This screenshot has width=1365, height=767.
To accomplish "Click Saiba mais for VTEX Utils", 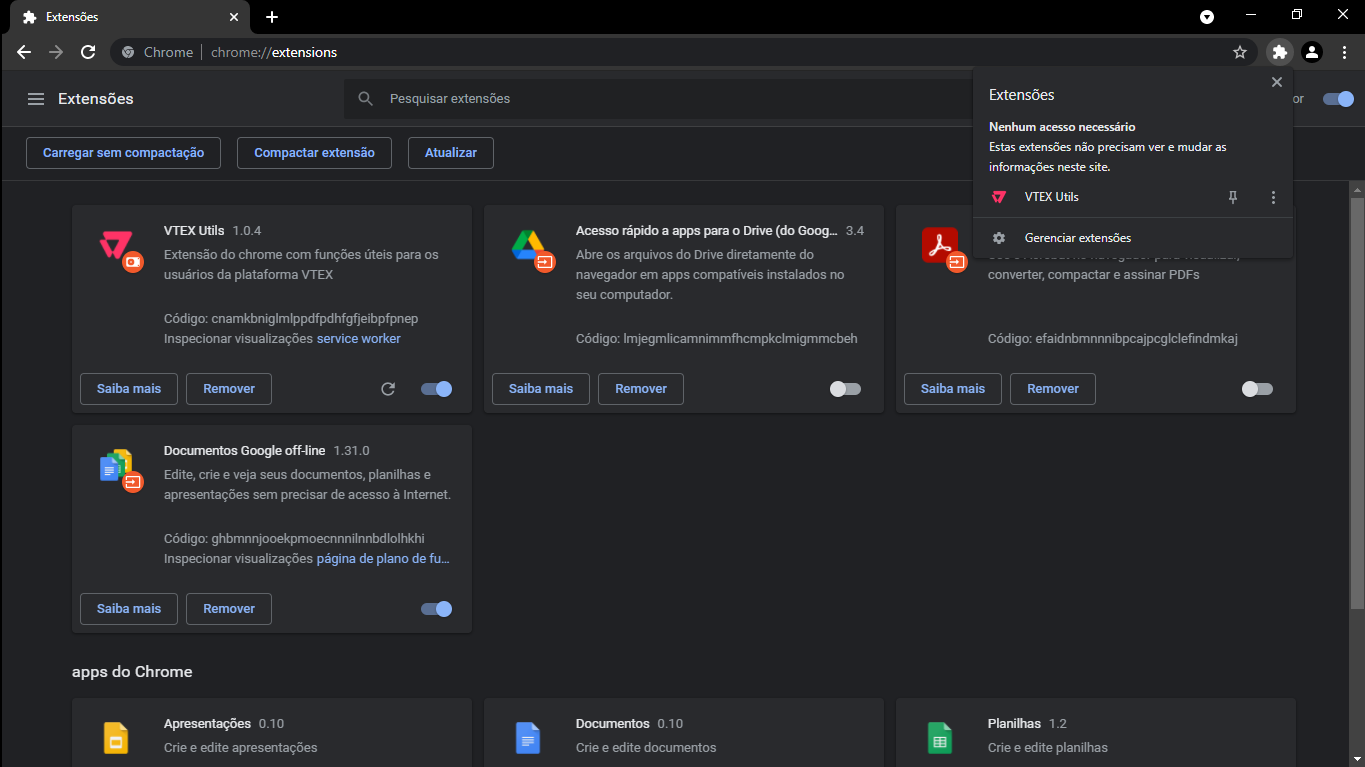I will point(129,389).
